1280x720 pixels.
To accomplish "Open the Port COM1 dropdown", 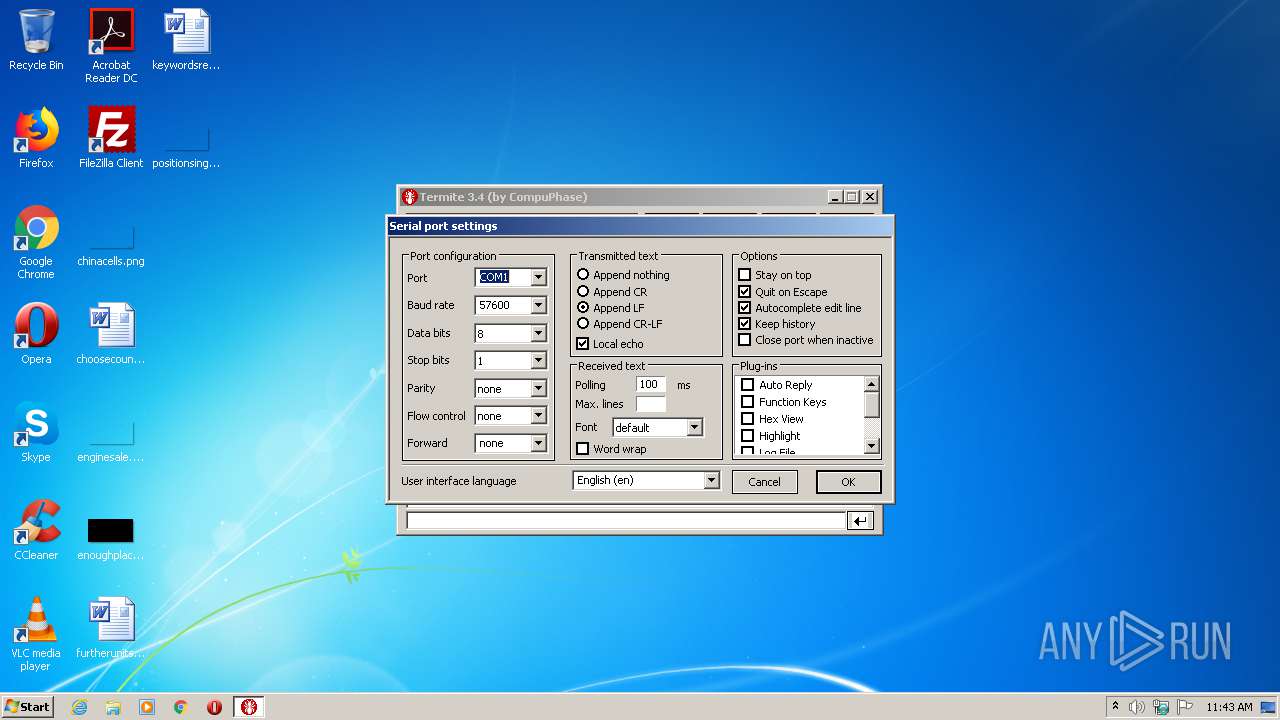I will pos(538,278).
